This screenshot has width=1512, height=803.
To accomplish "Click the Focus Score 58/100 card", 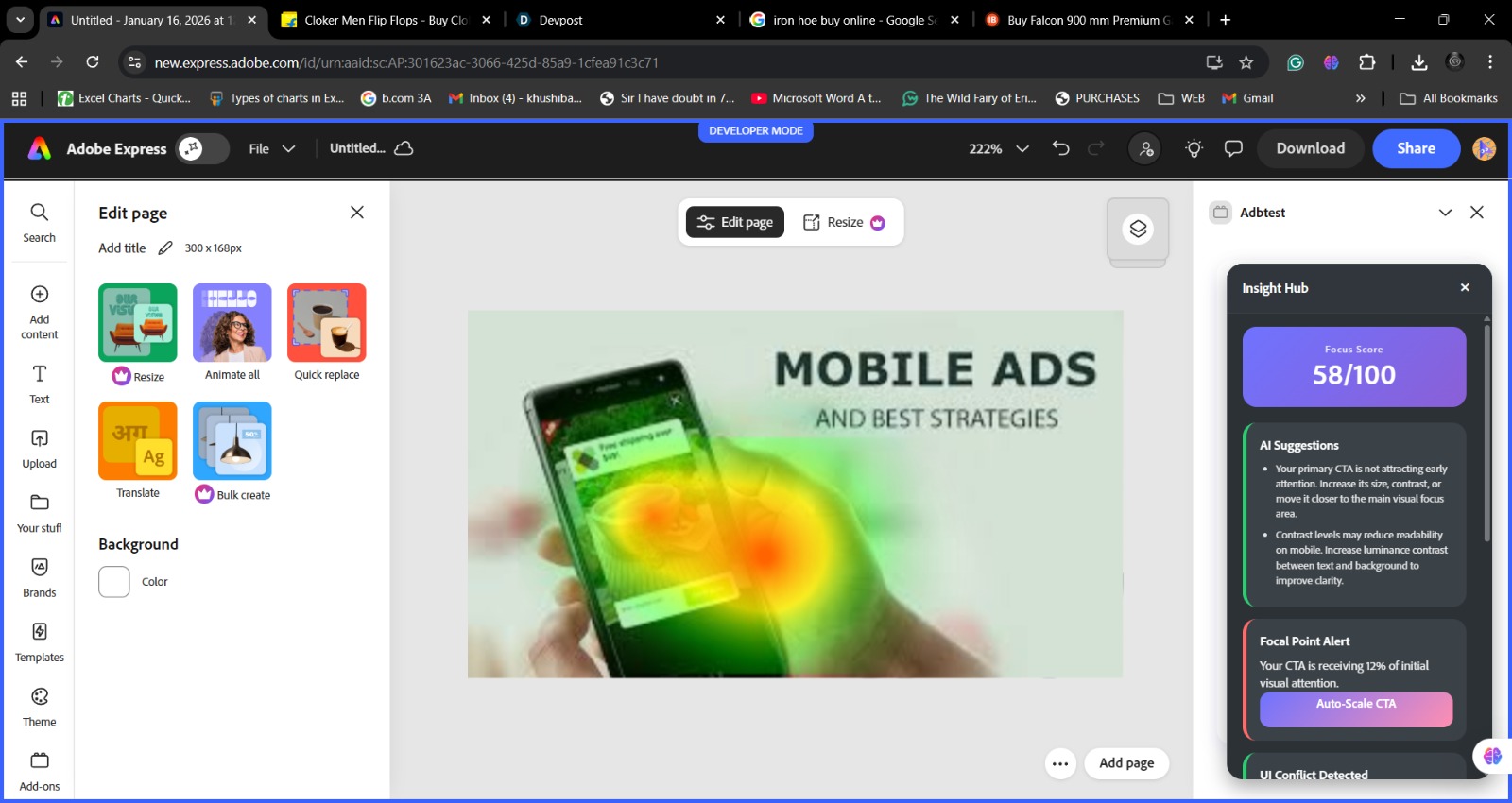I will 1354,367.
